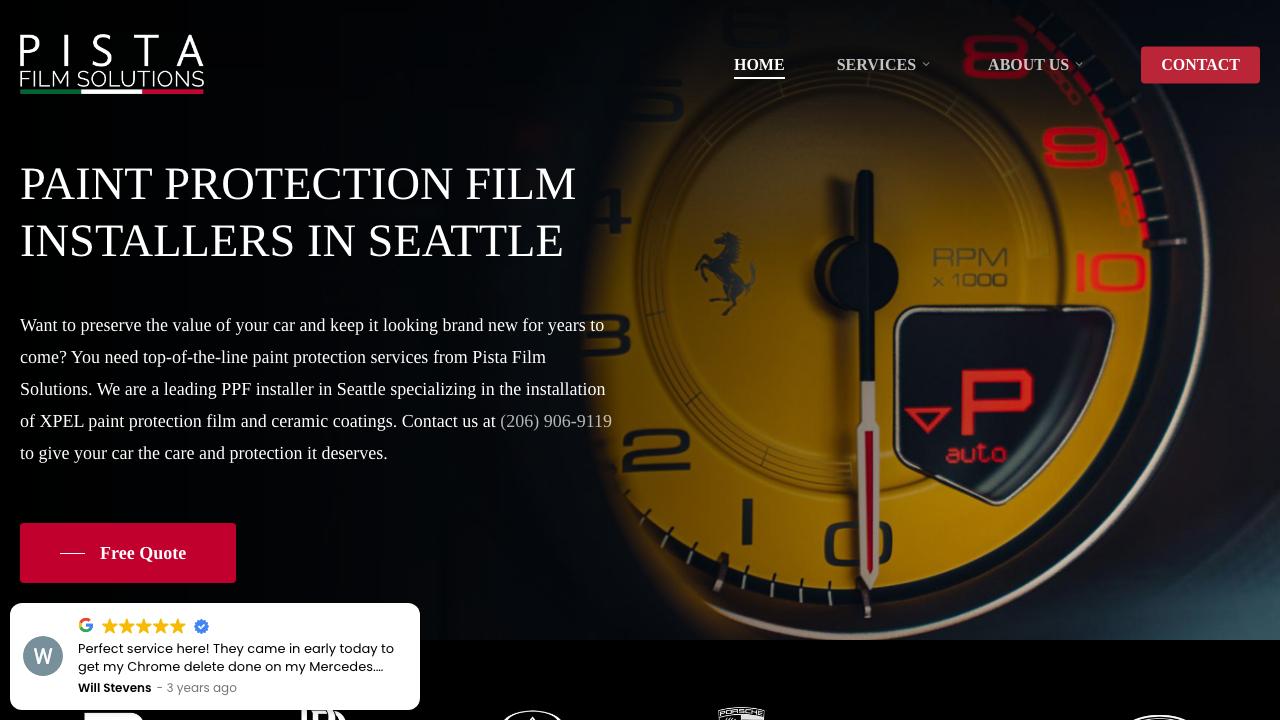Click the W reviewer avatar
Image resolution: width=1280 pixels, height=720 pixels.
tap(43, 656)
